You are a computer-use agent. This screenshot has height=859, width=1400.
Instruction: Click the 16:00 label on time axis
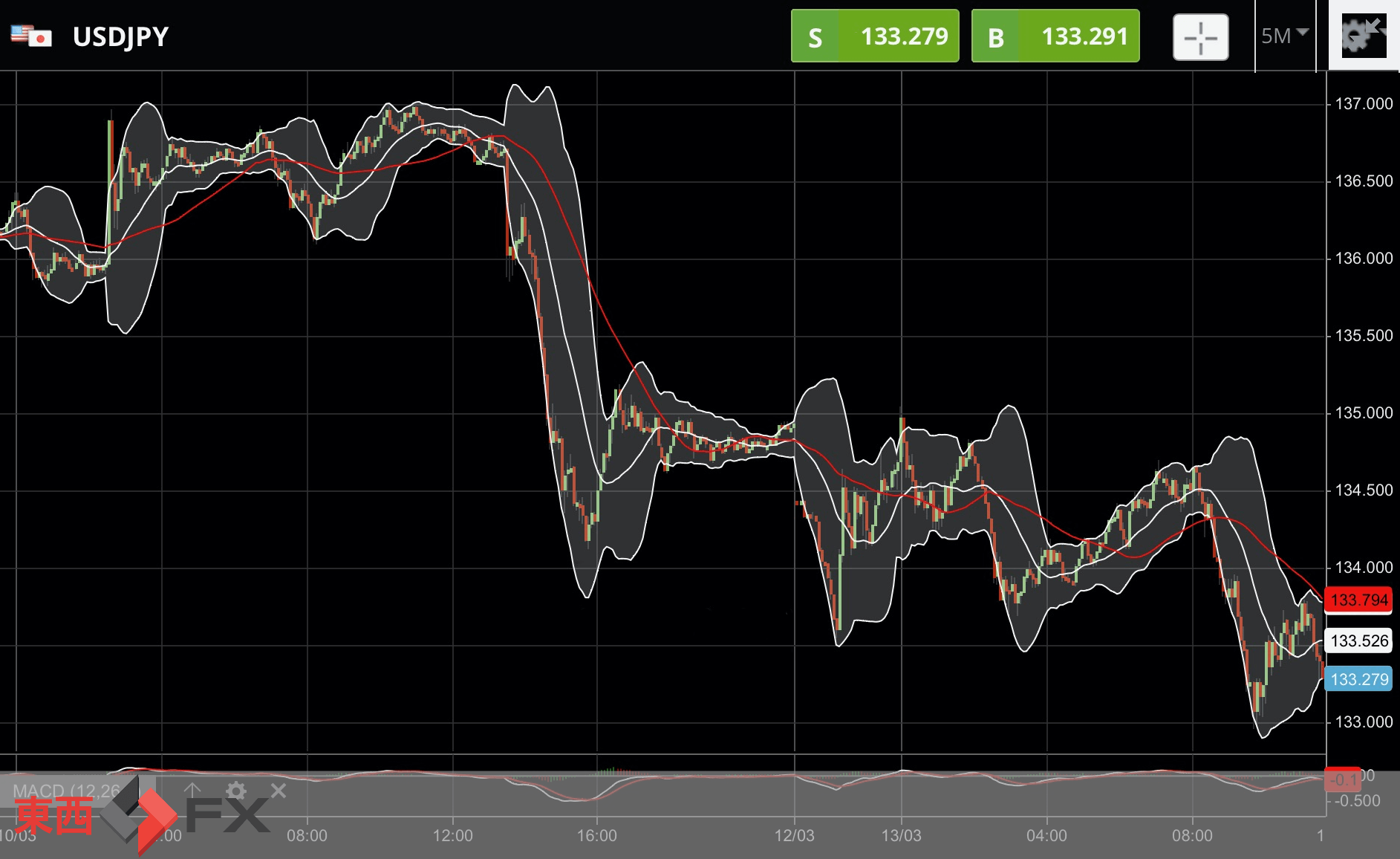tap(597, 836)
